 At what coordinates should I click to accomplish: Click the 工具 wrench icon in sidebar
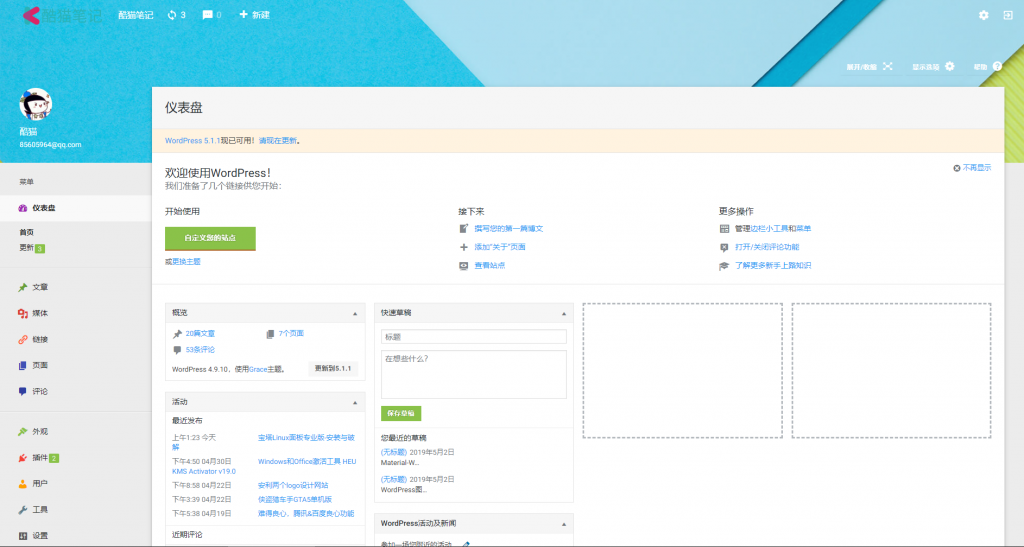[x=23, y=510]
